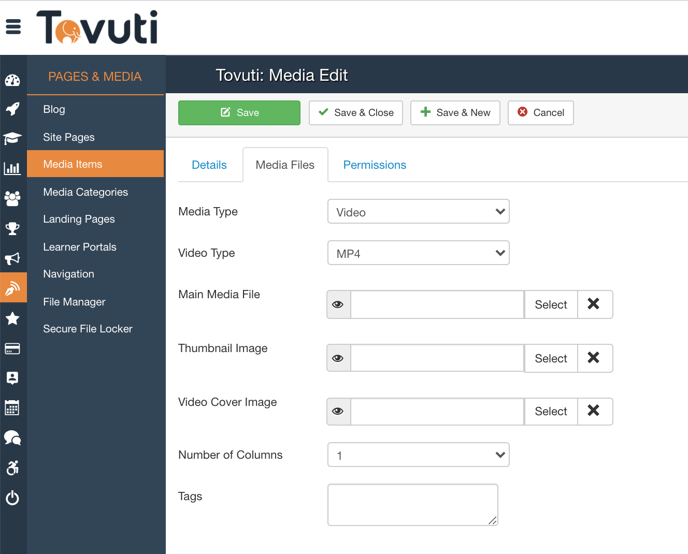
Task: Preview Main Media File with eye icon
Action: click(338, 304)
